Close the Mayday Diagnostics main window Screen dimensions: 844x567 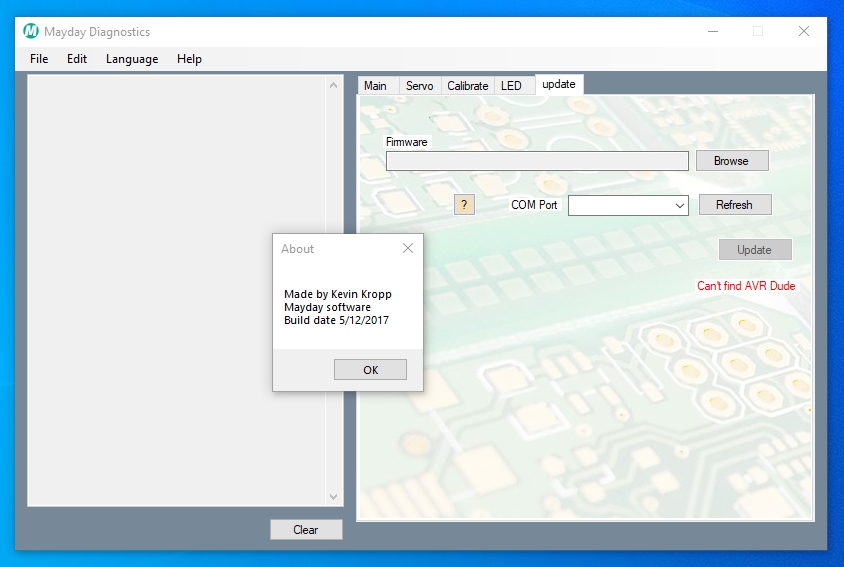[x=804, y=31]
